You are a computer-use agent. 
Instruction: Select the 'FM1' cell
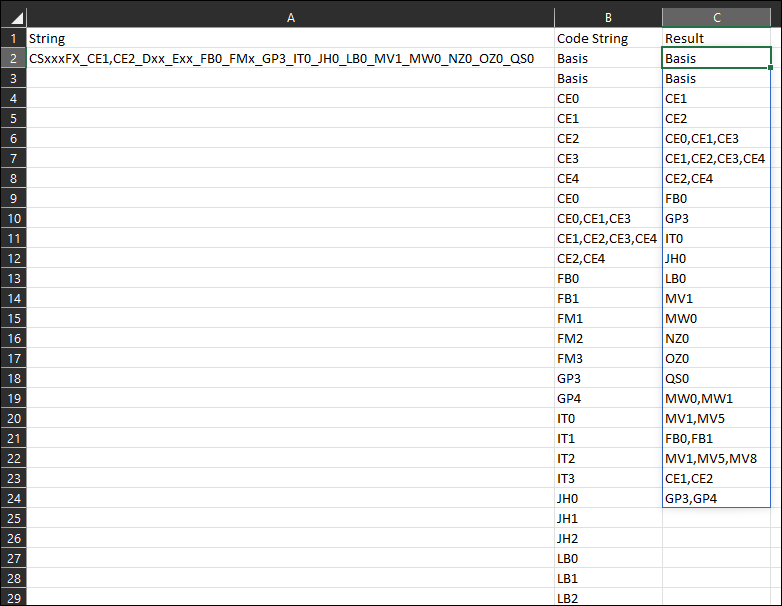point(608,318)
